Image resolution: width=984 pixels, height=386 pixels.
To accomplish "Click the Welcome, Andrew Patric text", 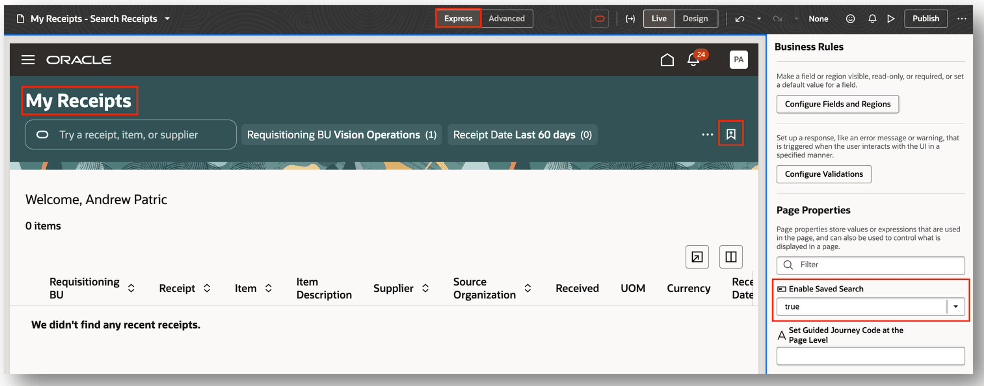I will tap(97, 200).
